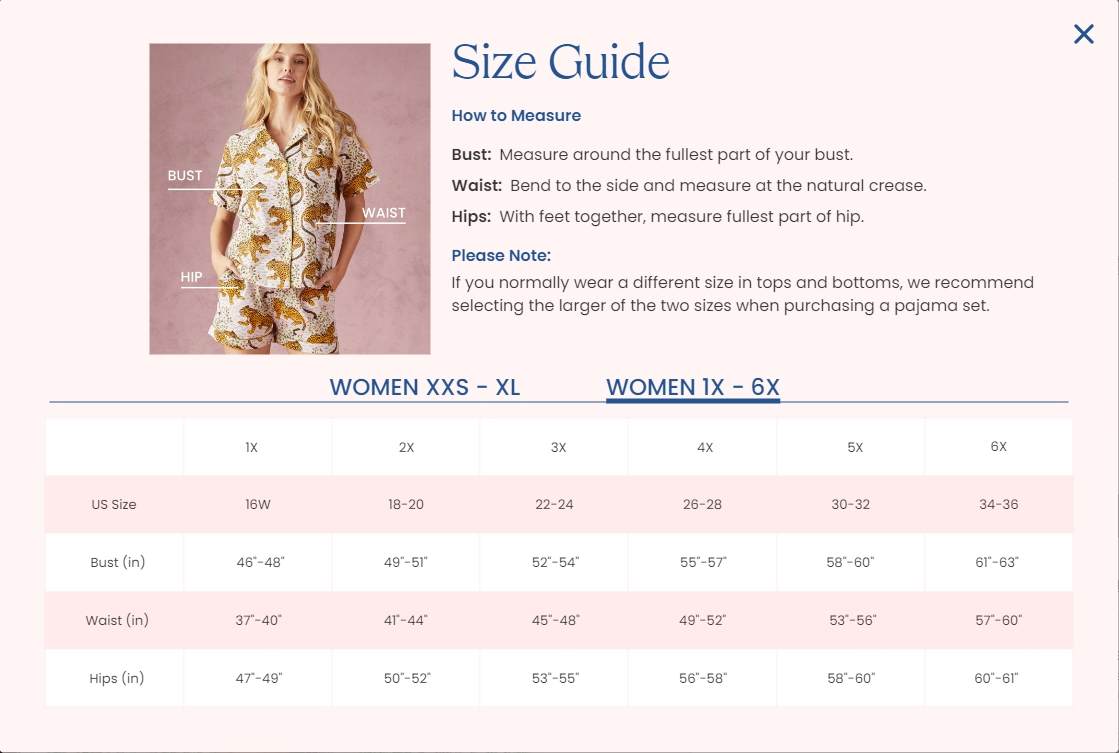
Task: Click the 2X column header
Action: pos(406,448)
